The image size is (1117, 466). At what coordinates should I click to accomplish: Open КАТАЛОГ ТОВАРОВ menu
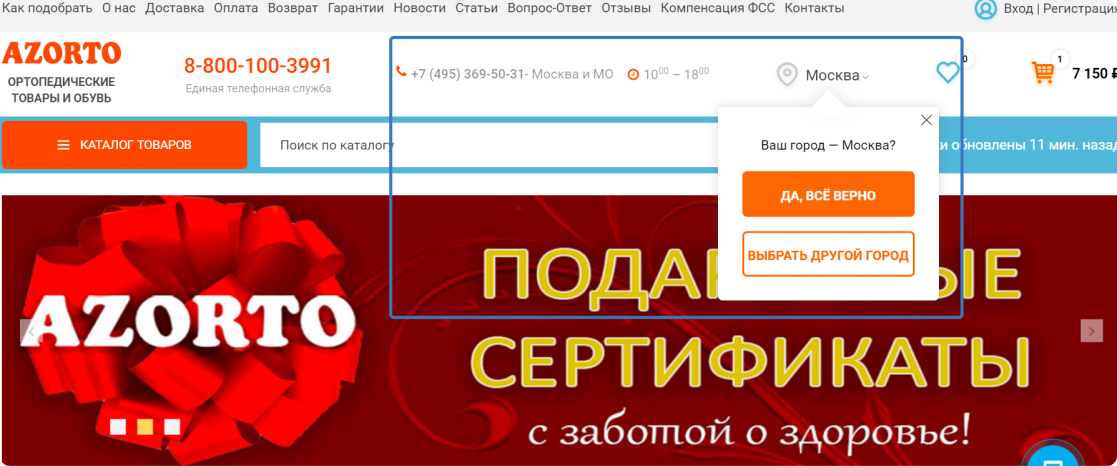(125, 145)
